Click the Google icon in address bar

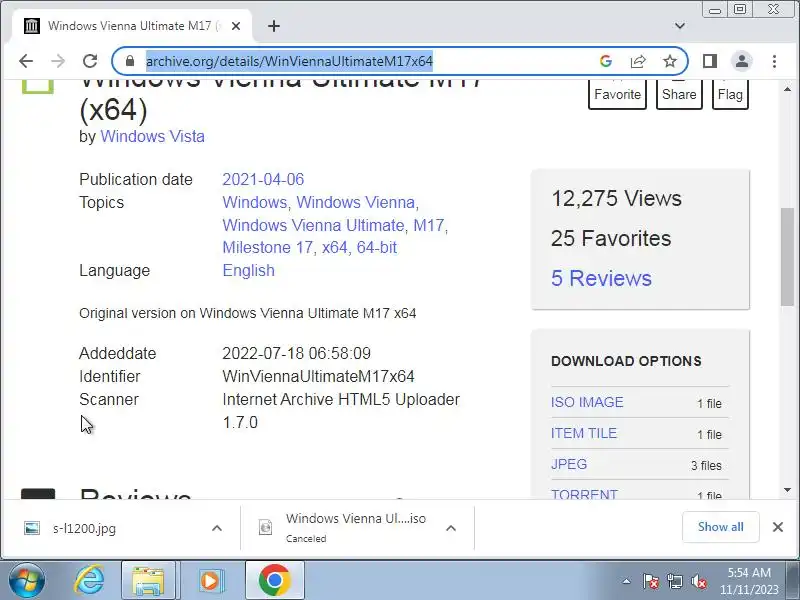606,61
